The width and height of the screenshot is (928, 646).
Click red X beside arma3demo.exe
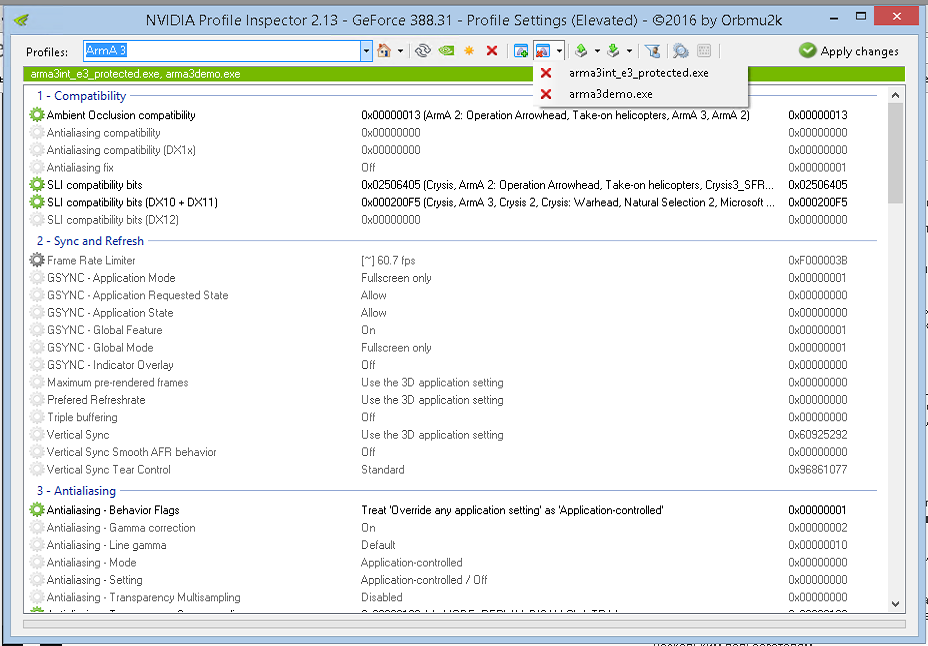coord(546,94)
